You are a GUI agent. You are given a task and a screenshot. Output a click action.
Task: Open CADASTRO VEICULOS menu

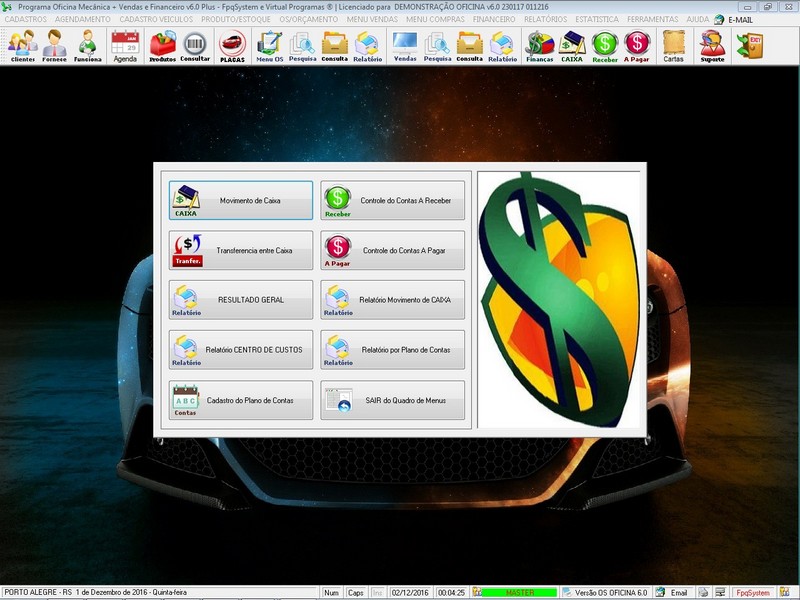[156, 19]
